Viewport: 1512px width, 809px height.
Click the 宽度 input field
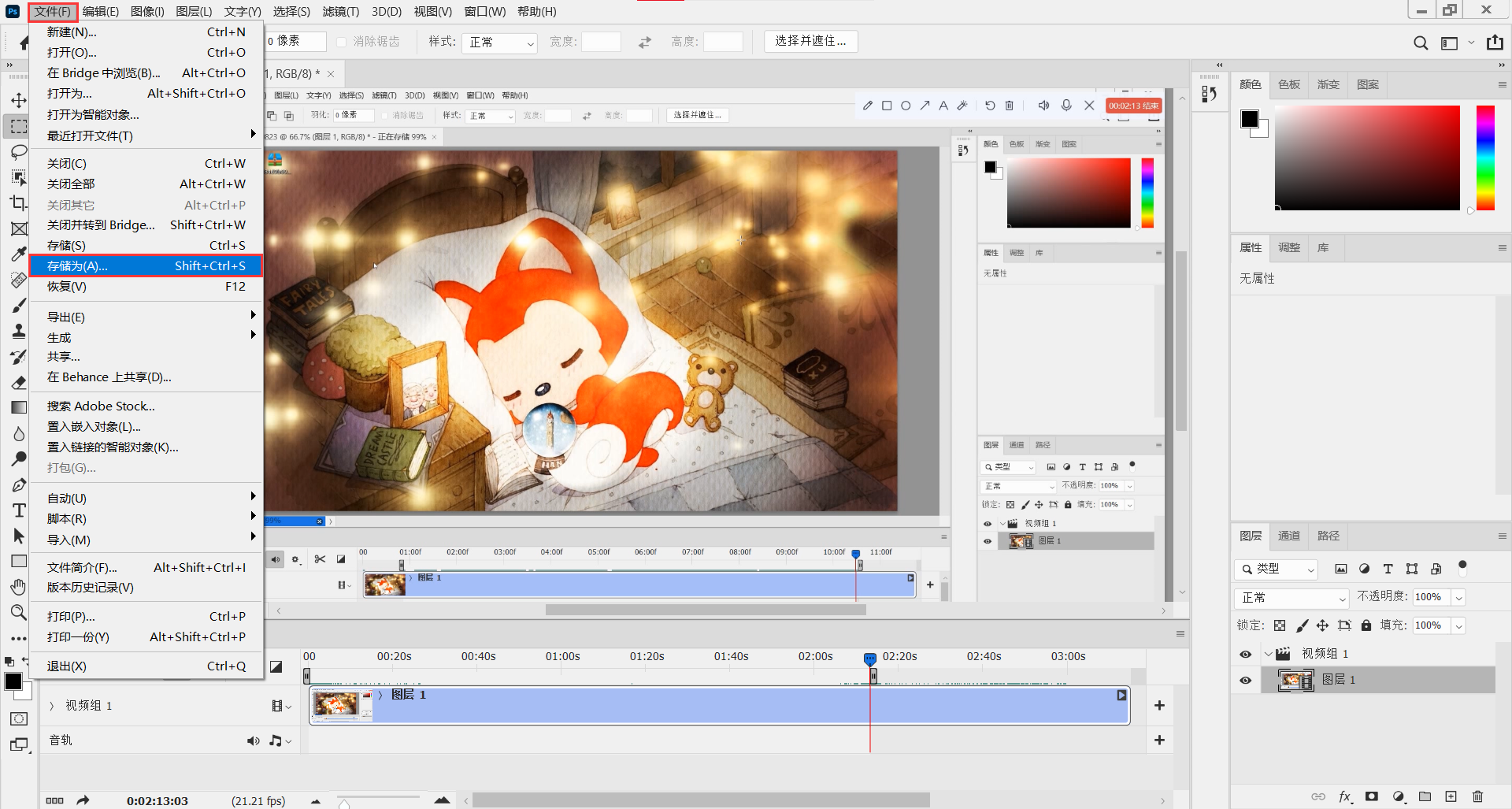click(x=601, y=42)
